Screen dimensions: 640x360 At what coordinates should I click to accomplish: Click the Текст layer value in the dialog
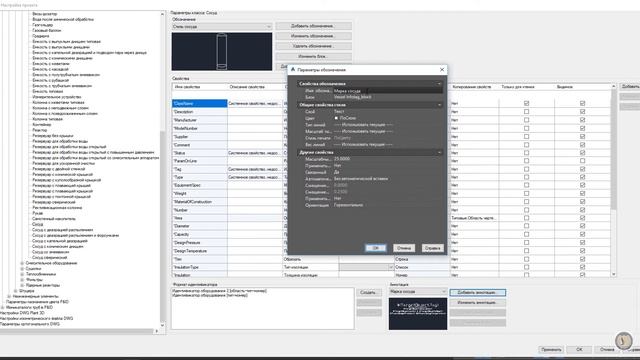pos(339,111)
